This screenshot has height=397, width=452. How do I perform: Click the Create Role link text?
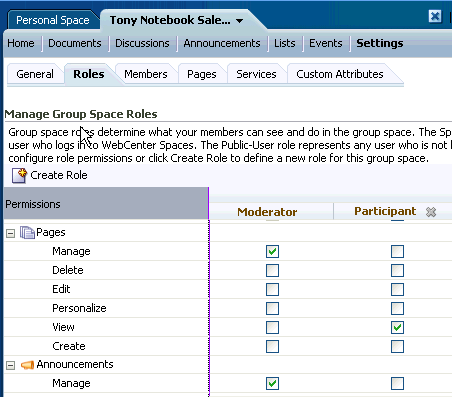pos(59,175)
